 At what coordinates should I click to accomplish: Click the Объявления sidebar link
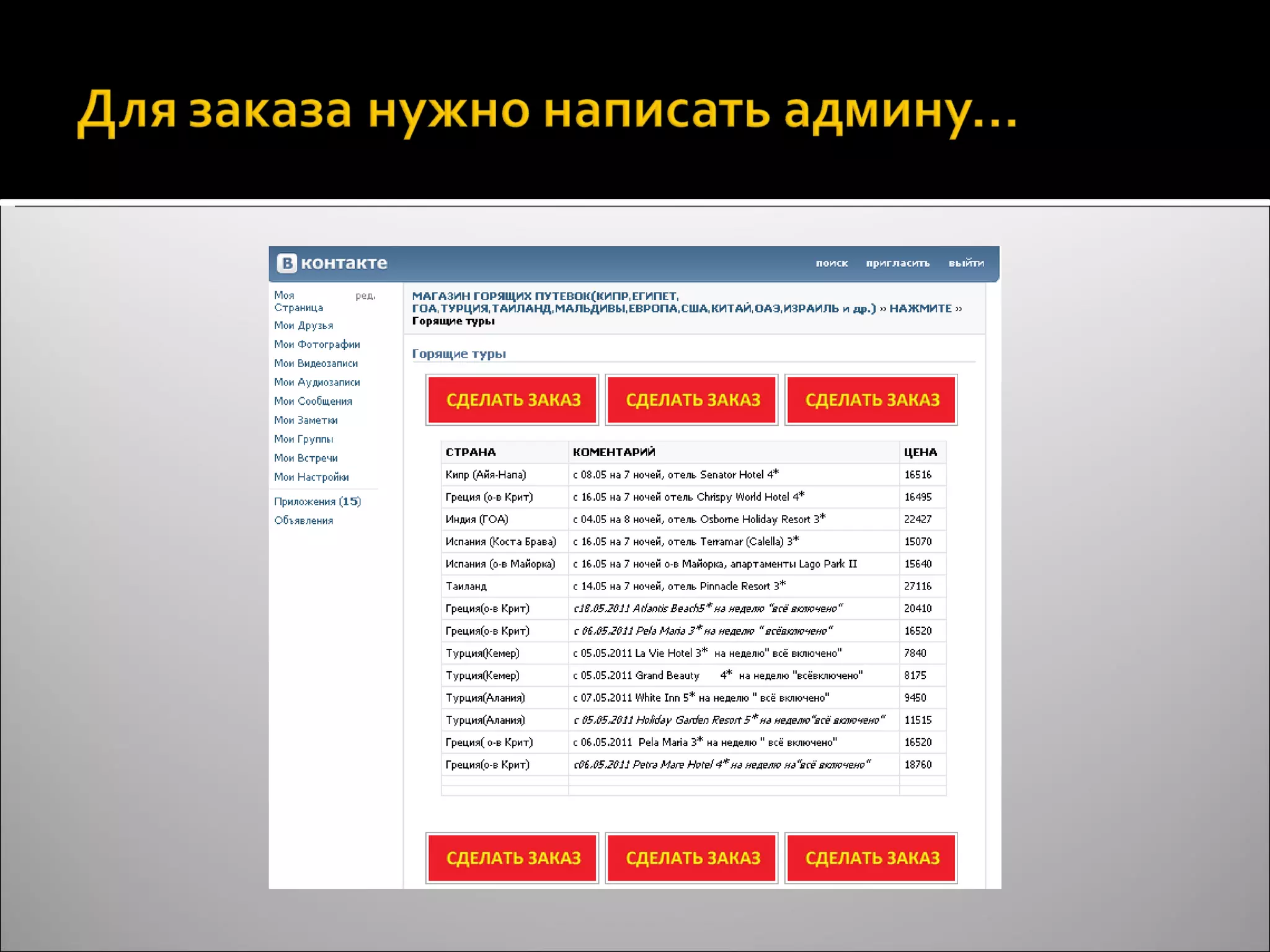303,521
